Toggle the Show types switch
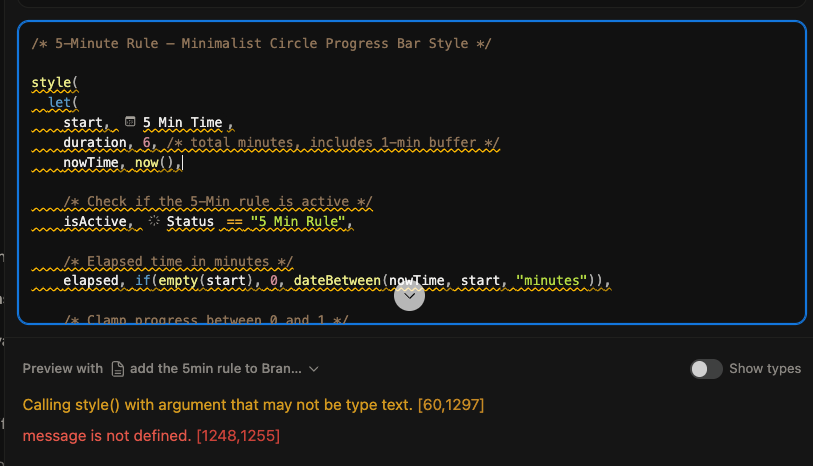 (x=706, y=369)
